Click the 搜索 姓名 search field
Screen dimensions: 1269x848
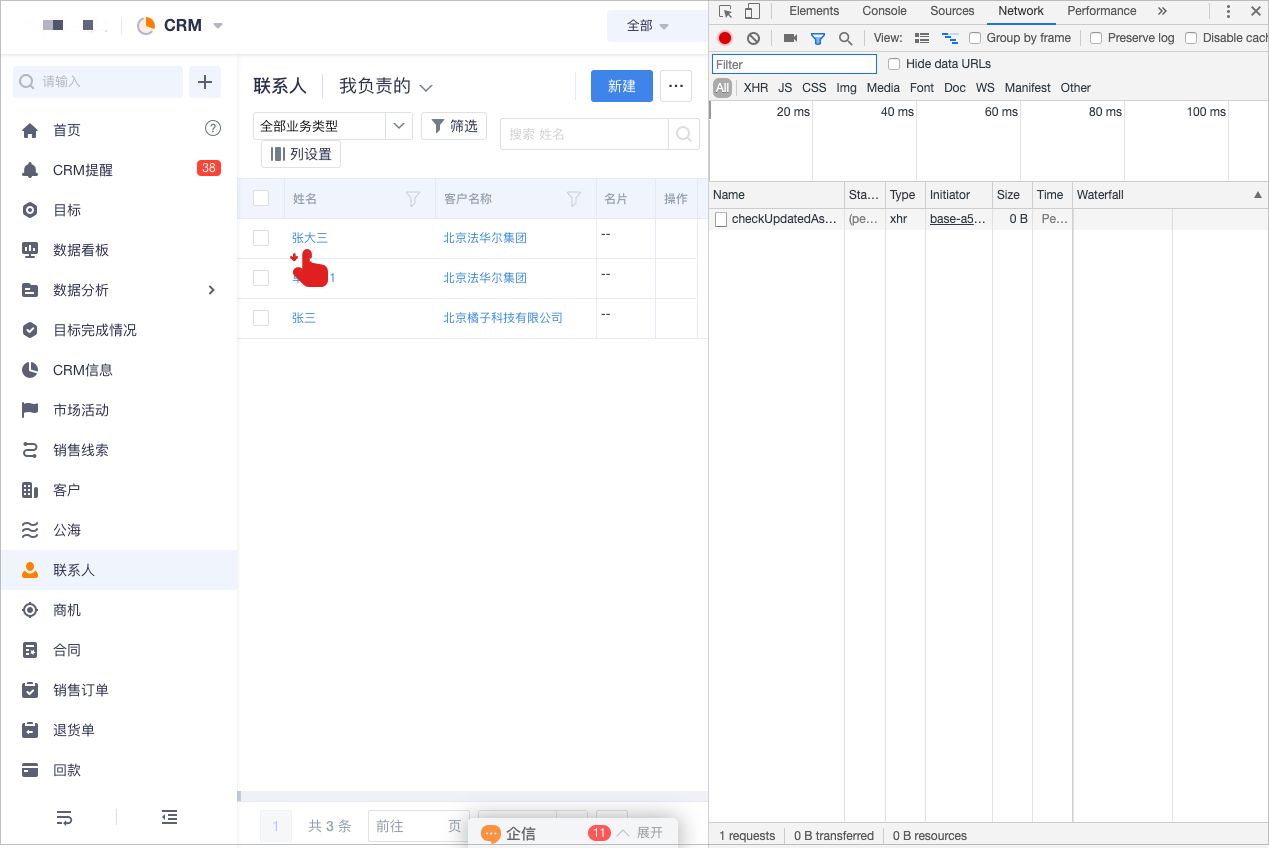(x=584, y=134)
